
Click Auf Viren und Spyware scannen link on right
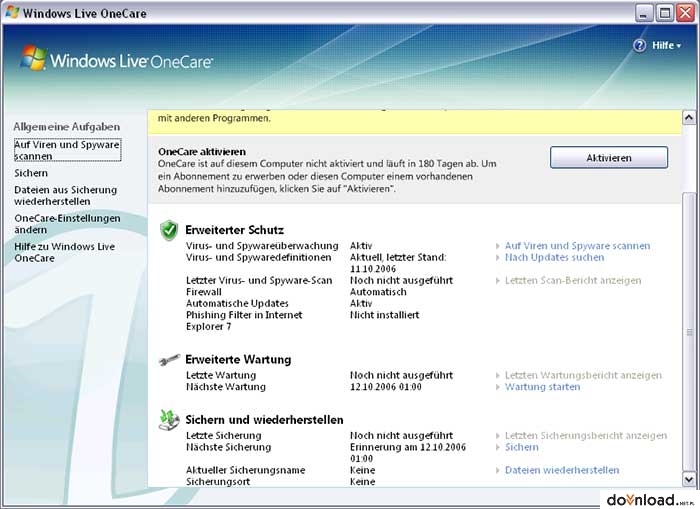click(x=577, y=246)
